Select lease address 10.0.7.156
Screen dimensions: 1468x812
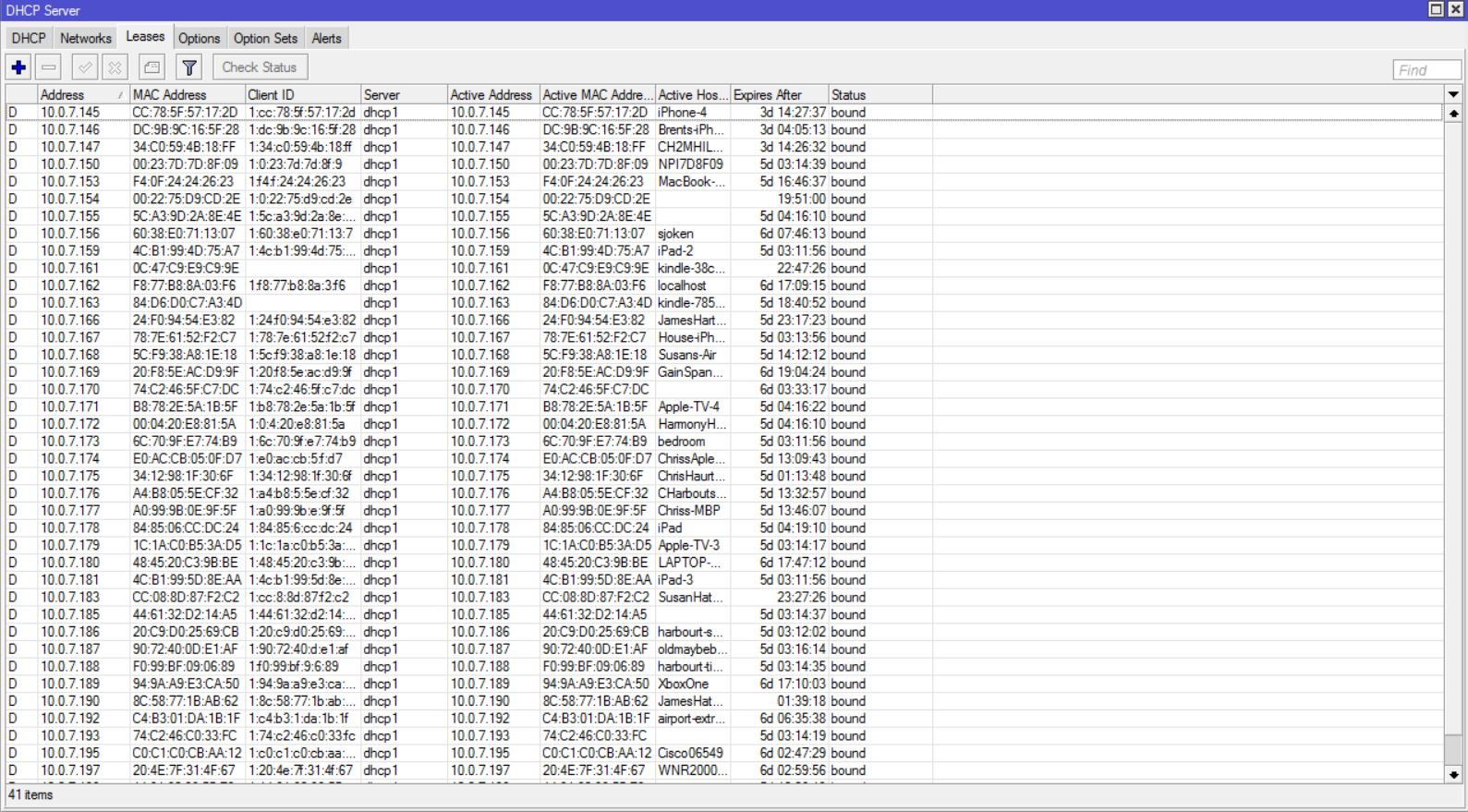[70, 234]
